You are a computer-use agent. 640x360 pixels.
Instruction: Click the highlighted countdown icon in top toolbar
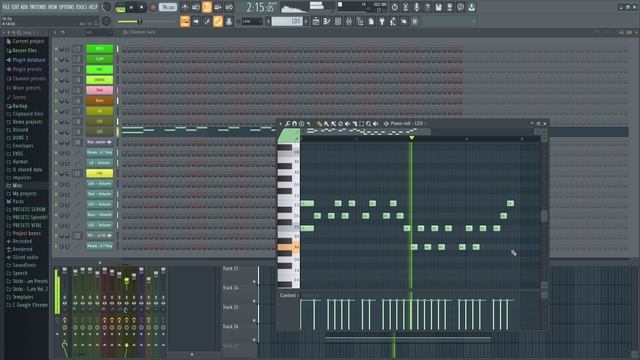click(207, 7)
